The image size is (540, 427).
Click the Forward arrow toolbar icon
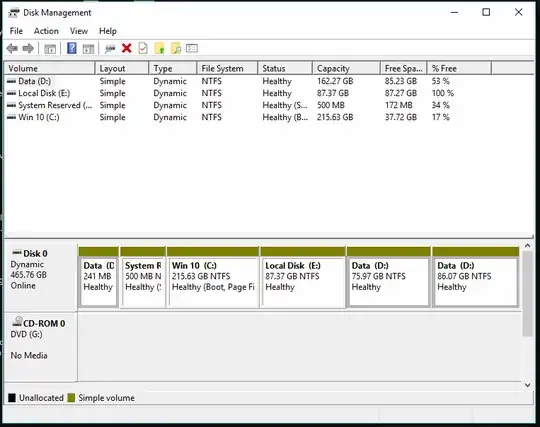coord(28,49)
